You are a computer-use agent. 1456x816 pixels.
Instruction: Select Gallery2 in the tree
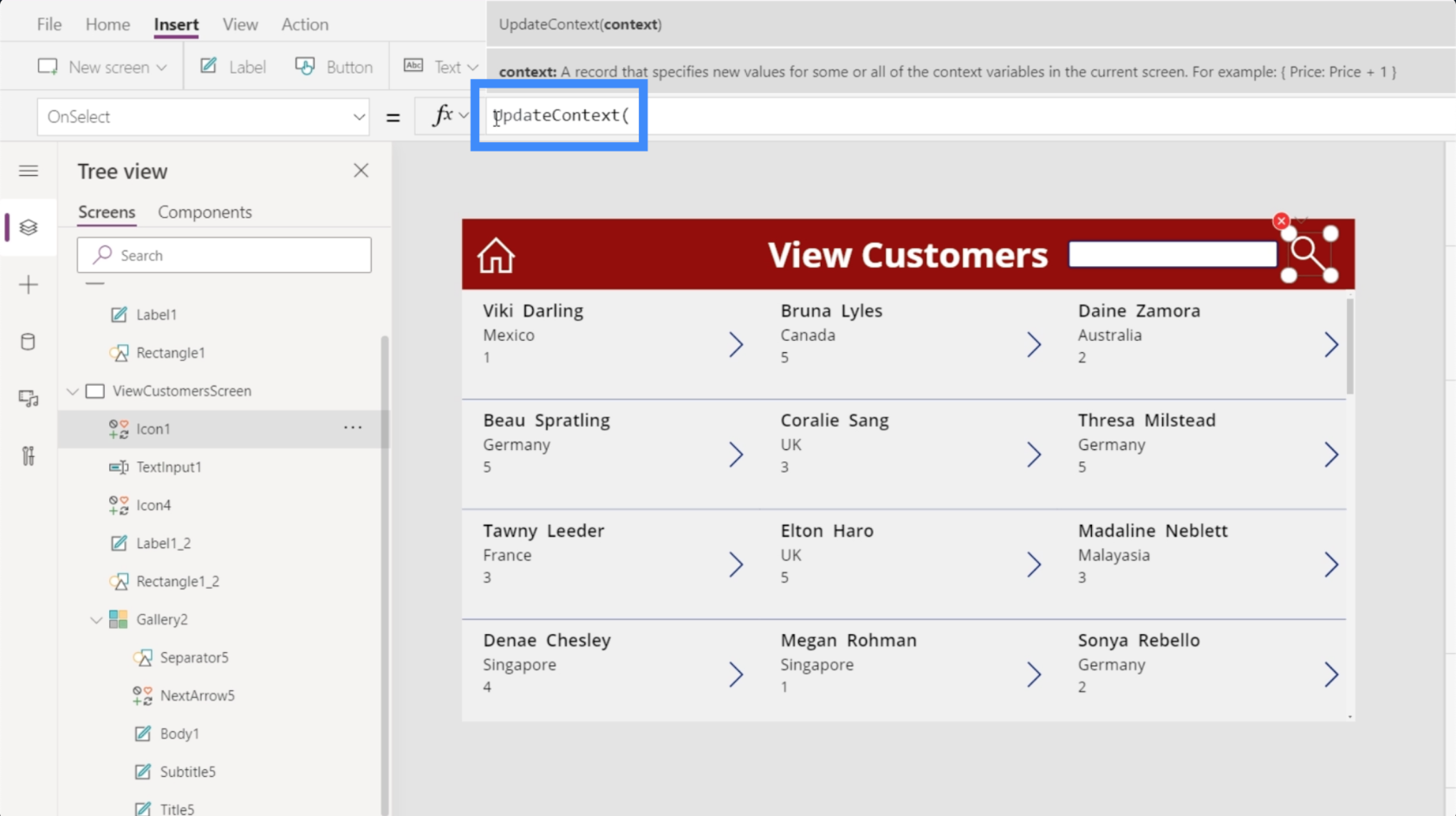(x=161, y=620)
